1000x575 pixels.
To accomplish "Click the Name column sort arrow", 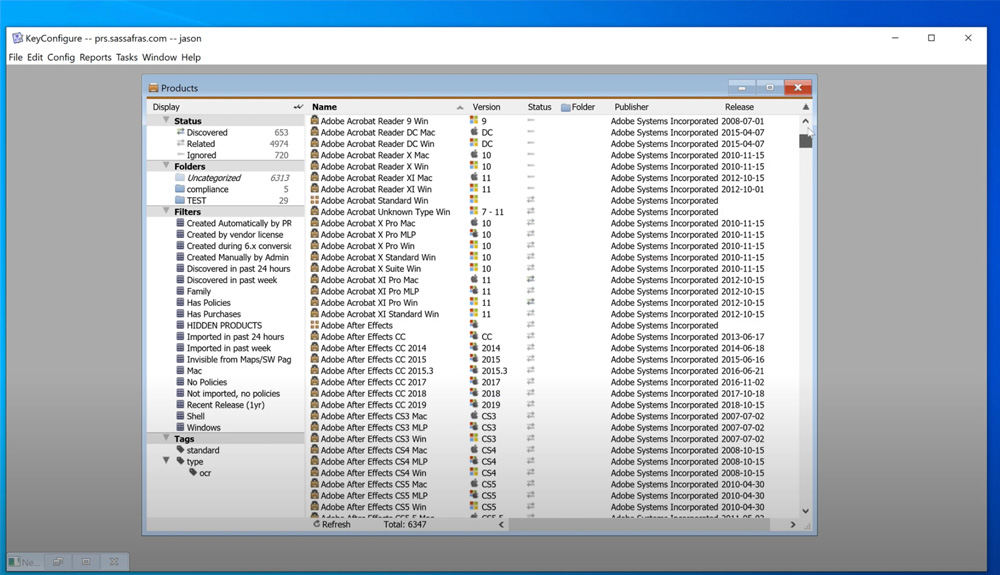I will [x=460, y=108].
